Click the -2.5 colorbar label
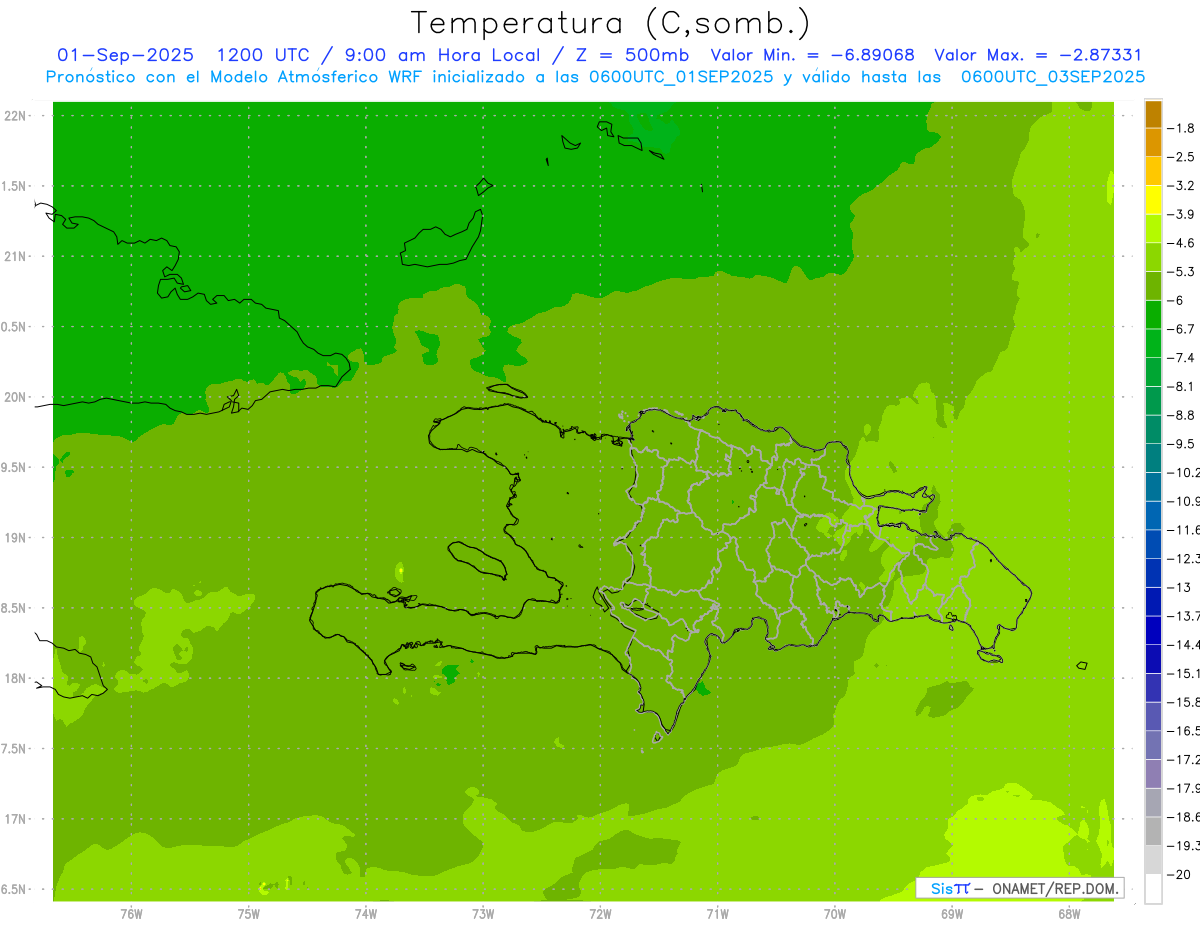The height and width of the screenshot is (927, 1200). (x=1181, y=157)
